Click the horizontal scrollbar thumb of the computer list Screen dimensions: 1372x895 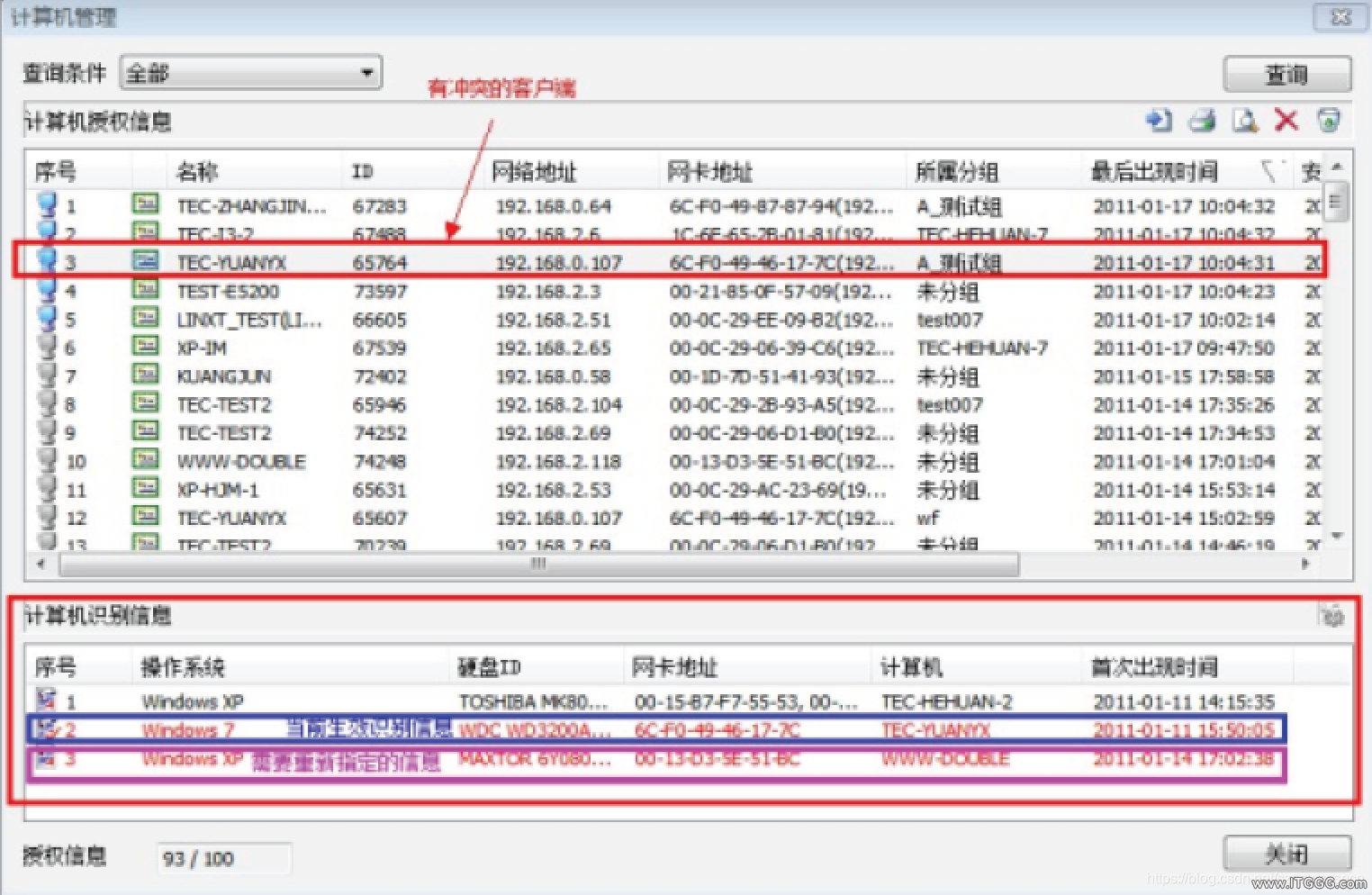[x=538, y=565]
